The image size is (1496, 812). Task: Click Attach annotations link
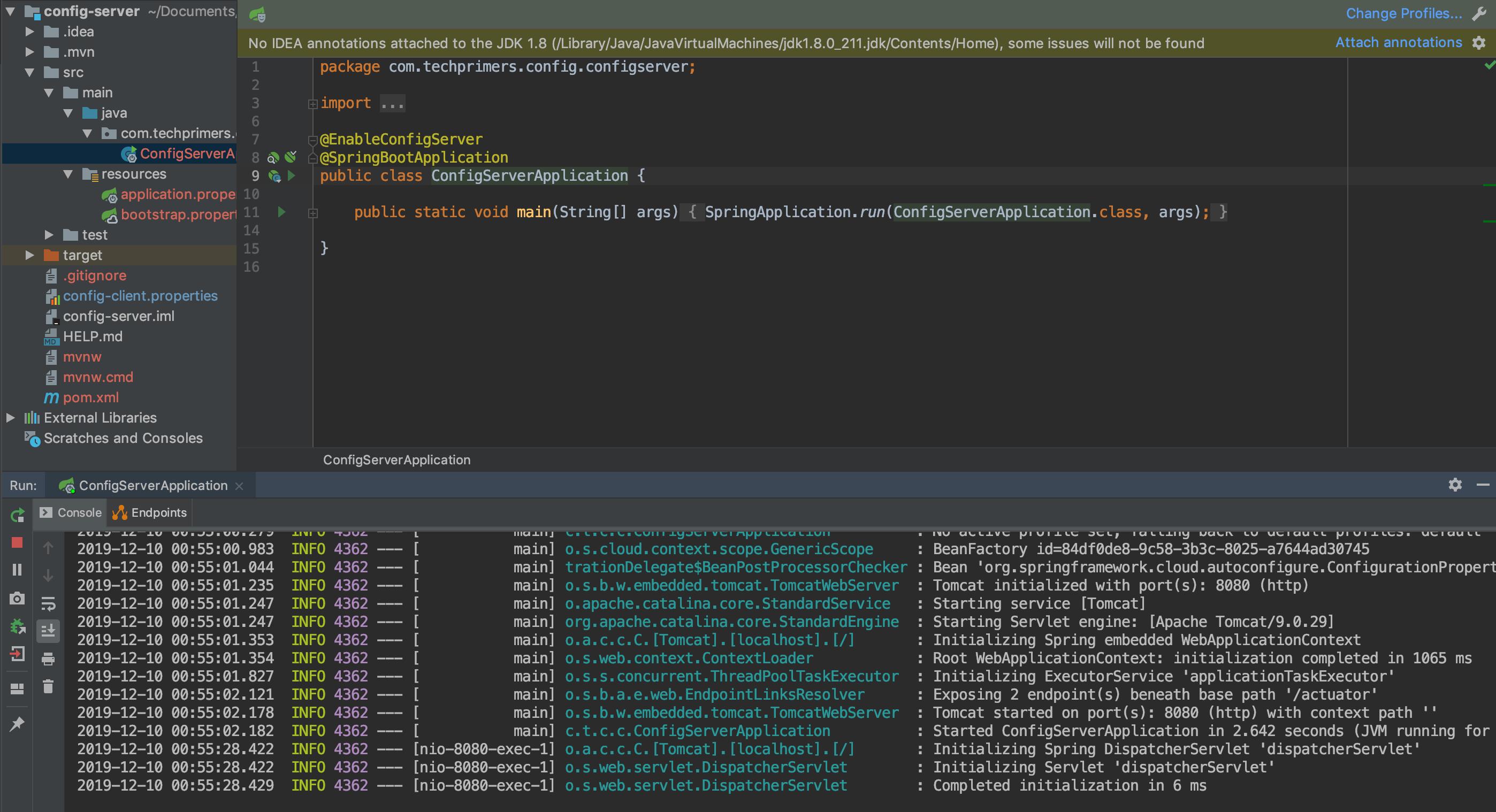(x=1399, y=42)
